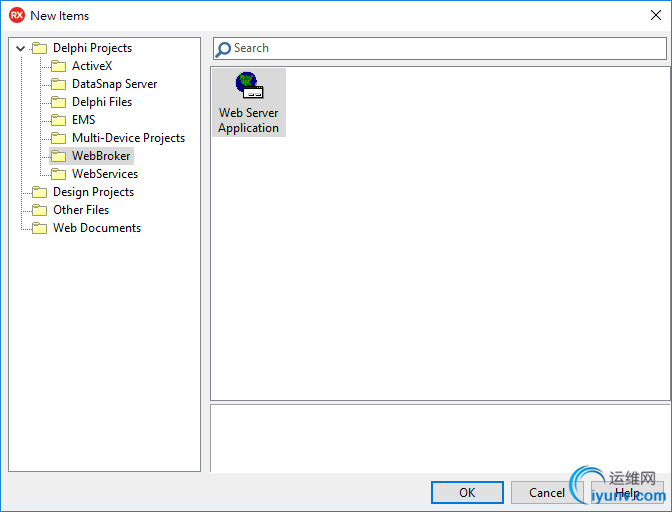The image size is (672, 512).
Task: Select Delphi Files in the tree
Action: [x=102, y=102]
